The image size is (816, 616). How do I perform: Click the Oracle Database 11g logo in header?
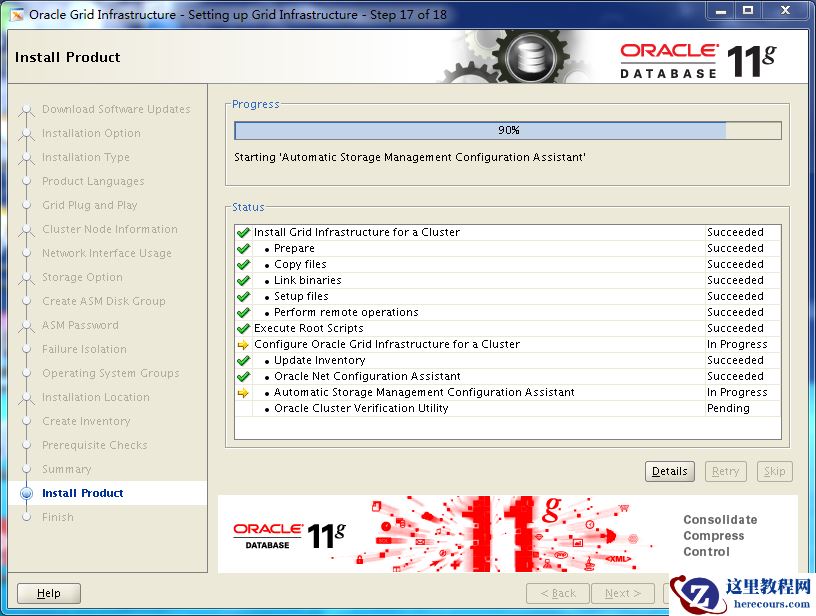(x=698, y=60)
